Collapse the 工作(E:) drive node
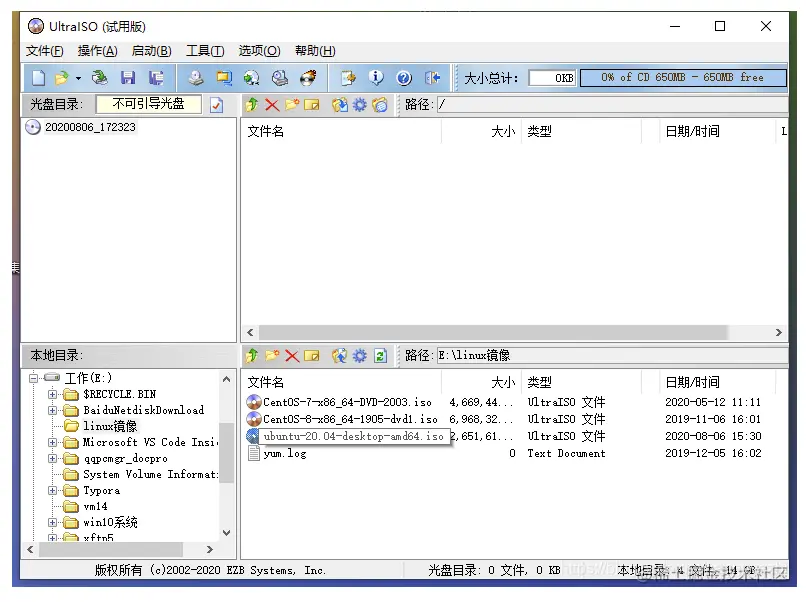The width and height of the screenshot is (806, 602). click(33, 378)
